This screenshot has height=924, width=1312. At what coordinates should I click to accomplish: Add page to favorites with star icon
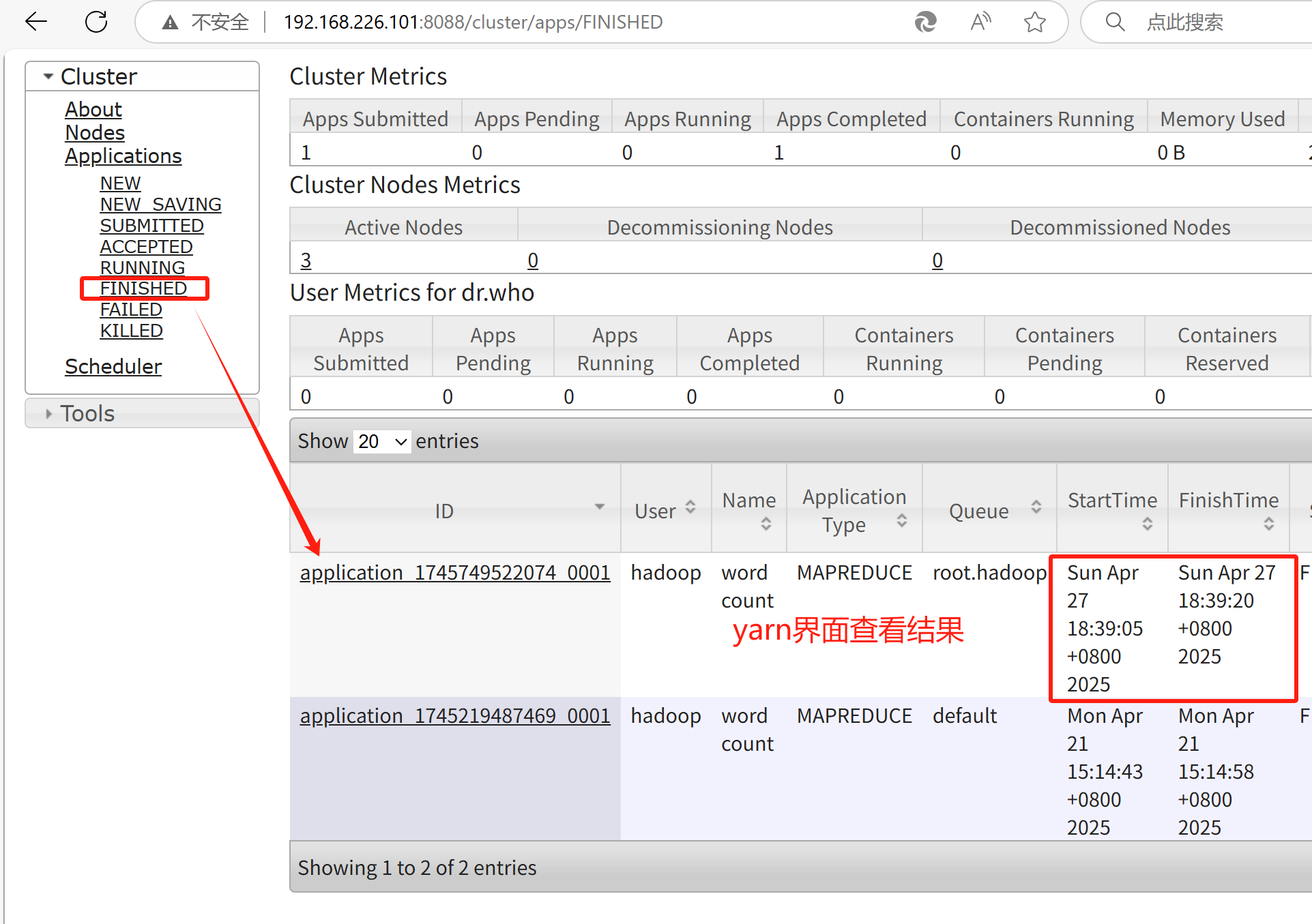tap(1034, 23)
